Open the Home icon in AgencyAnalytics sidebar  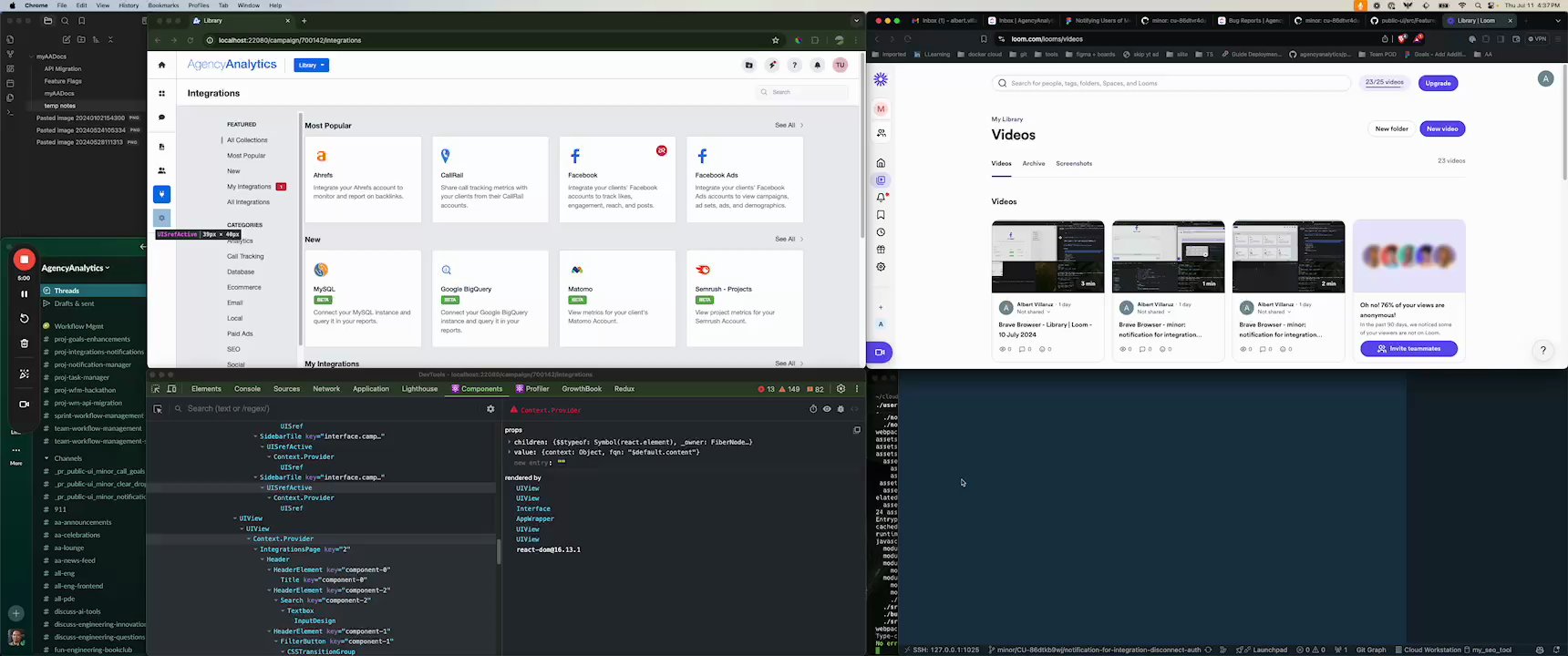pyautogui.click(x=162, y=66)
